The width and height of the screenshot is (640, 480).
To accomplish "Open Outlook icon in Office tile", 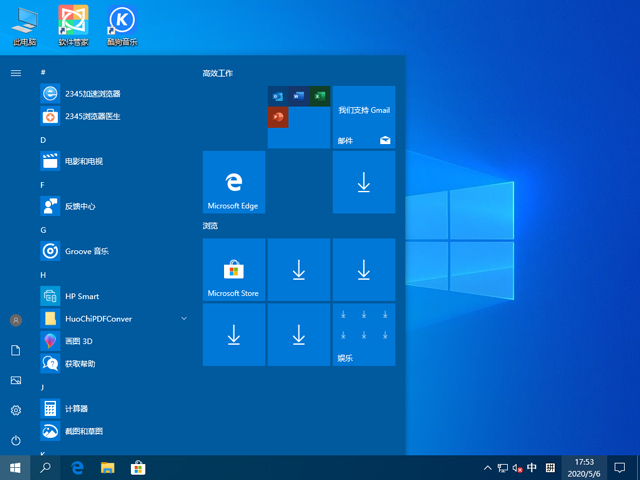I will [x=278, y=96].
